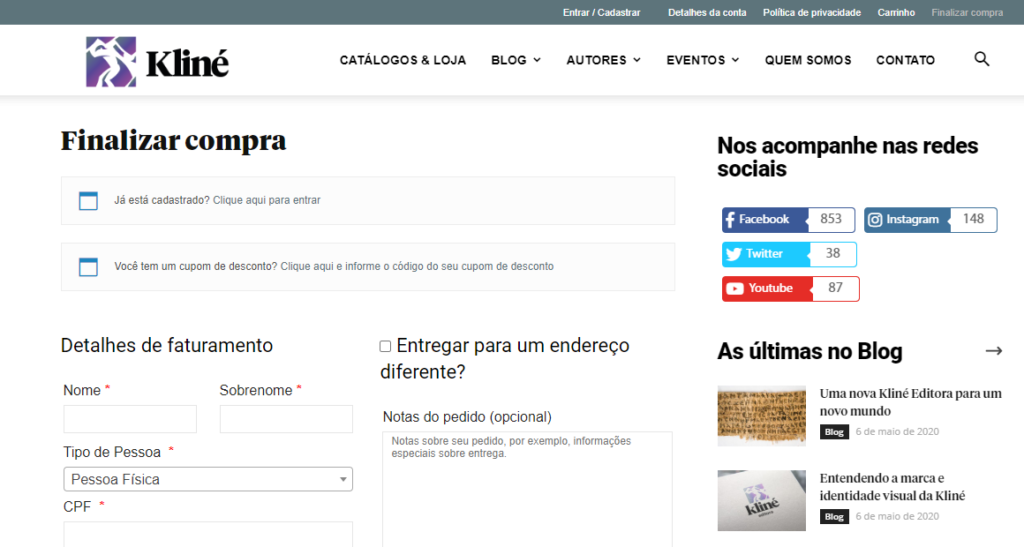Viewport: 1024px width, 547px height.
Task: Click the Kliné logo icon
Action: click(111, 61)
